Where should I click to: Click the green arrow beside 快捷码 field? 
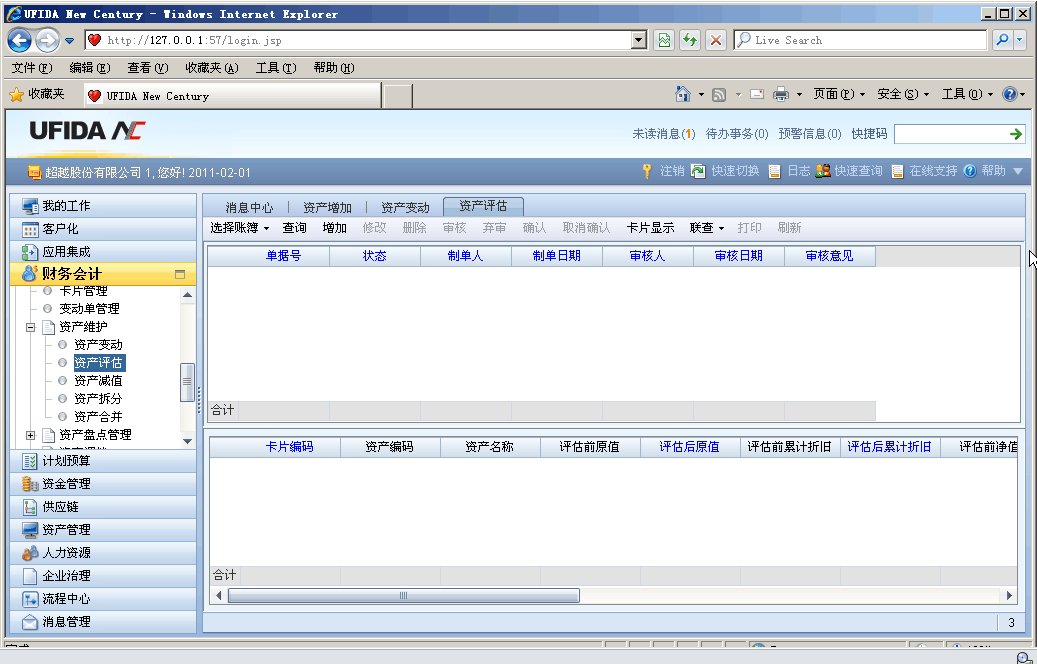click(x=1016, y=134)
